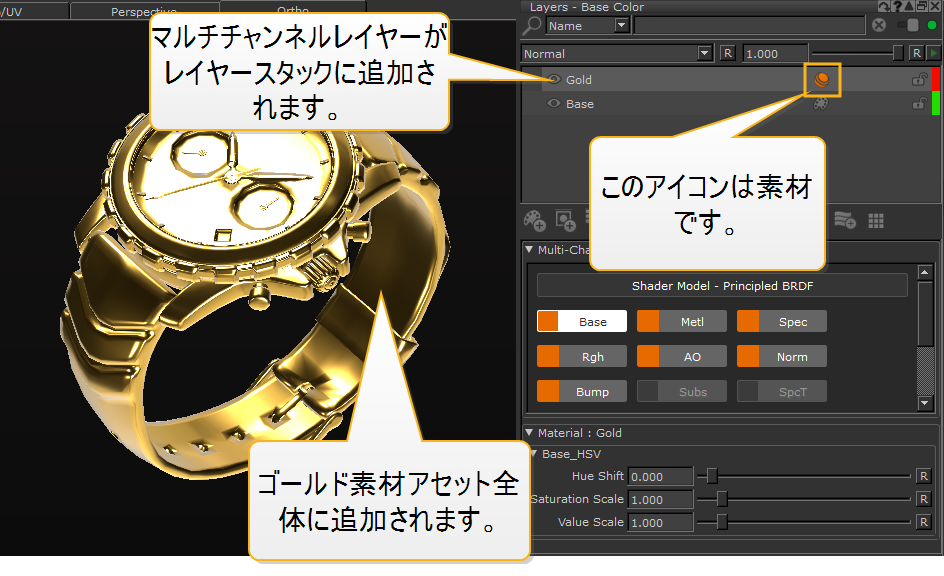Collapse the Material : Gold section
The image size is (944, 576).
[530, 433]
